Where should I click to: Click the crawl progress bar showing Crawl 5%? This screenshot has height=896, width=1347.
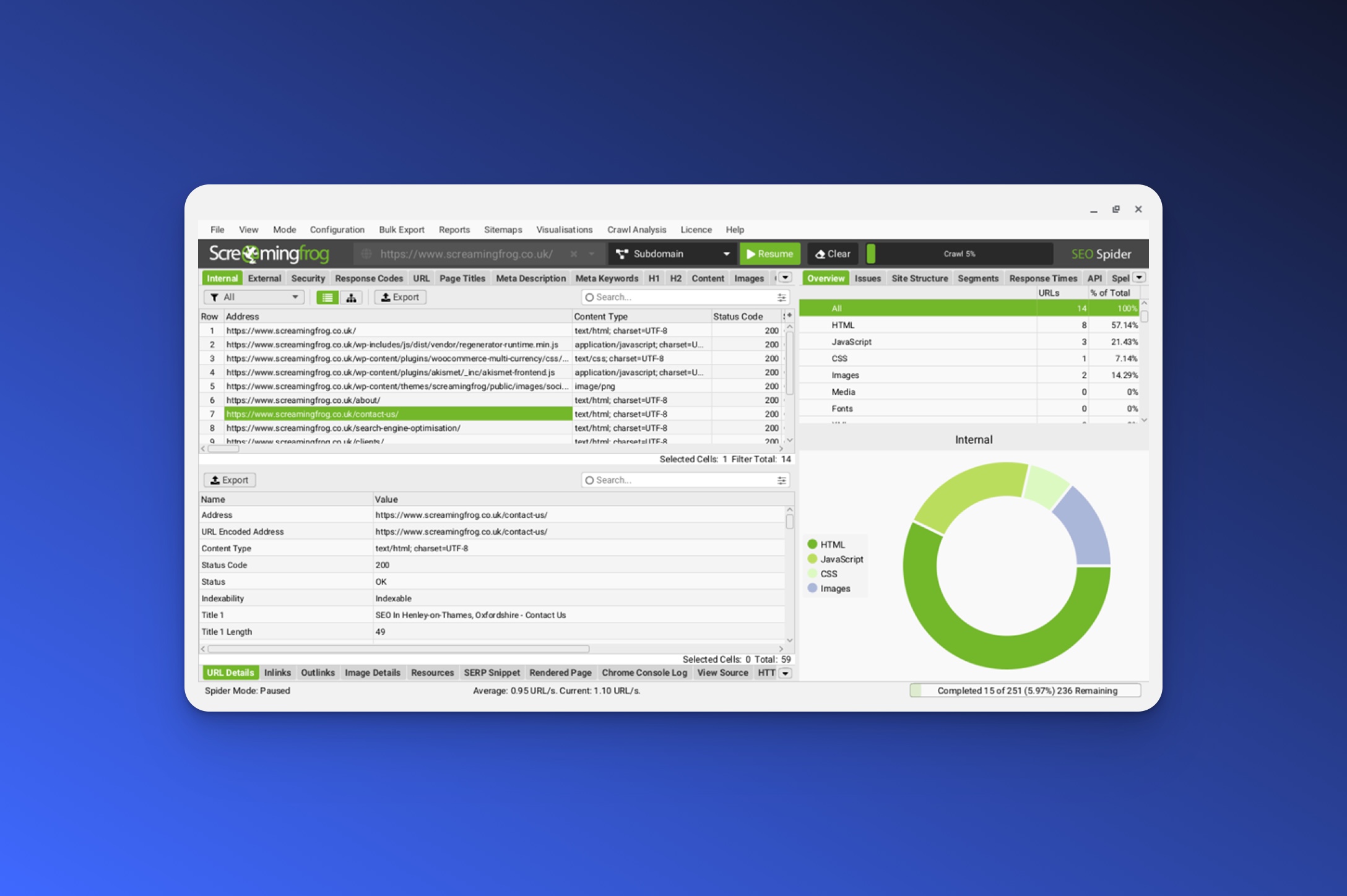click(959, 253)
